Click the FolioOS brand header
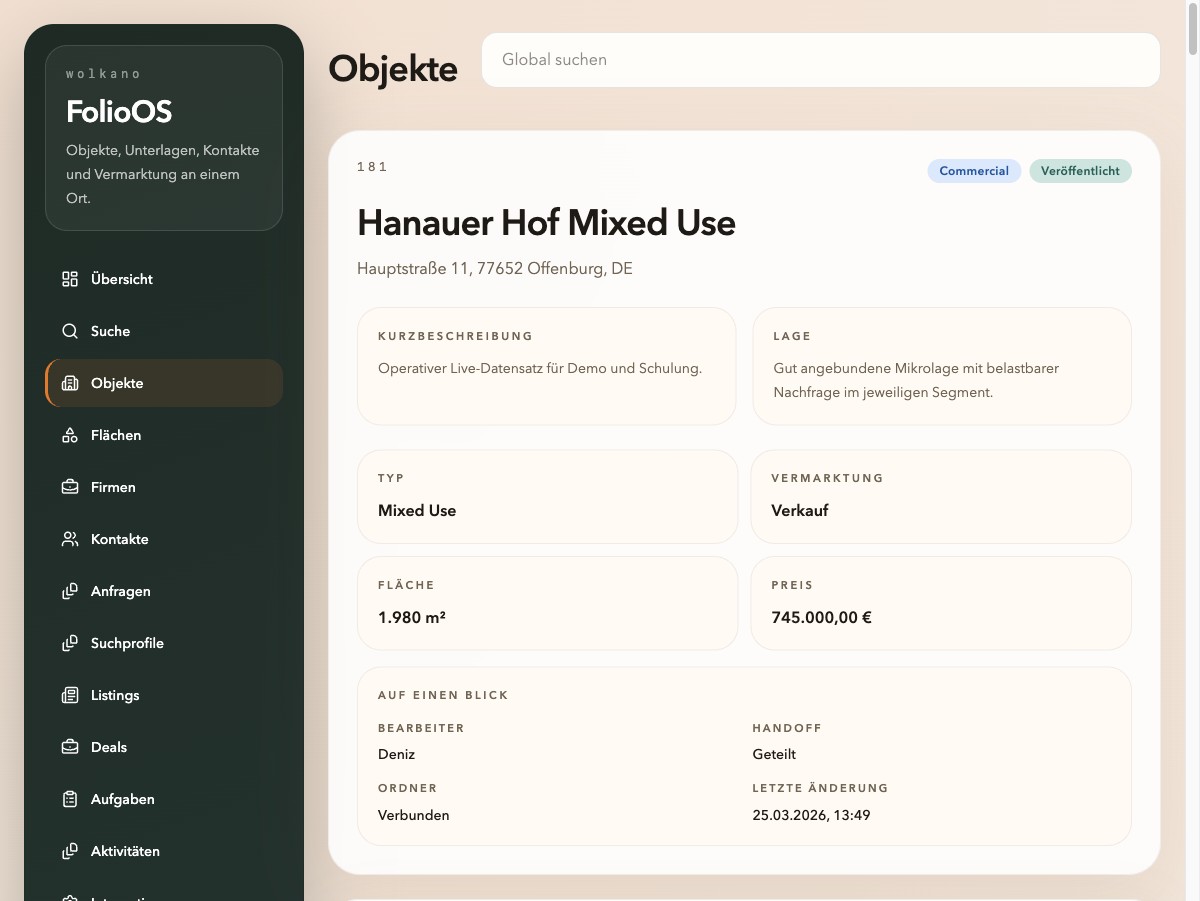The width and height of the screenshot is (1200, 901). 119,111
